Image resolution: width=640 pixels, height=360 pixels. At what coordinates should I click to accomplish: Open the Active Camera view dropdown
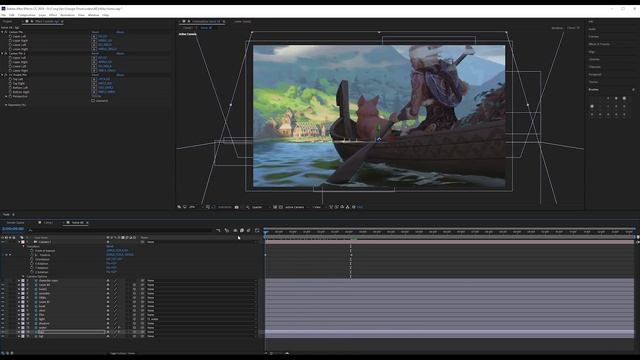296,207
